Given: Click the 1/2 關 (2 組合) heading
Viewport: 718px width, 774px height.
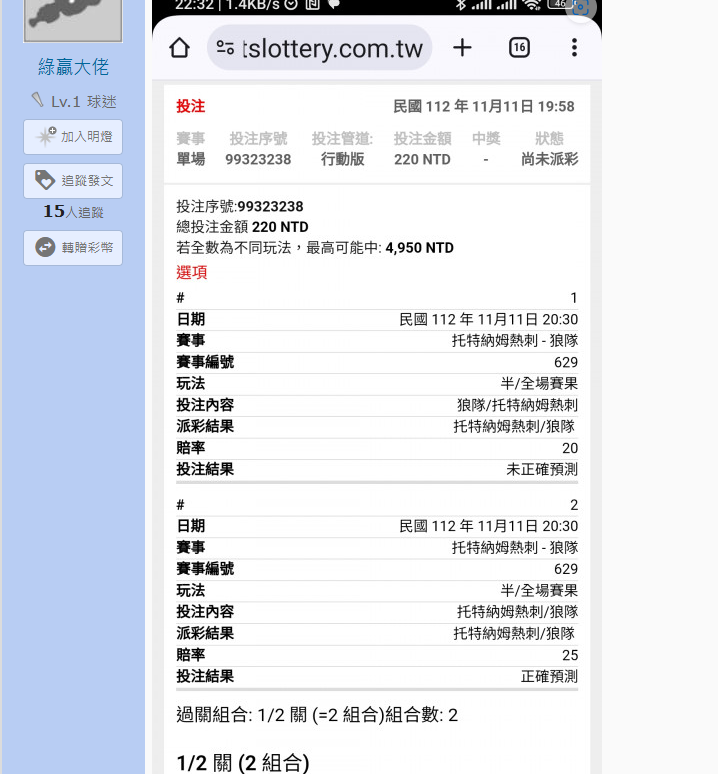Looking at the screenshot, I should (x=243, y=763).
